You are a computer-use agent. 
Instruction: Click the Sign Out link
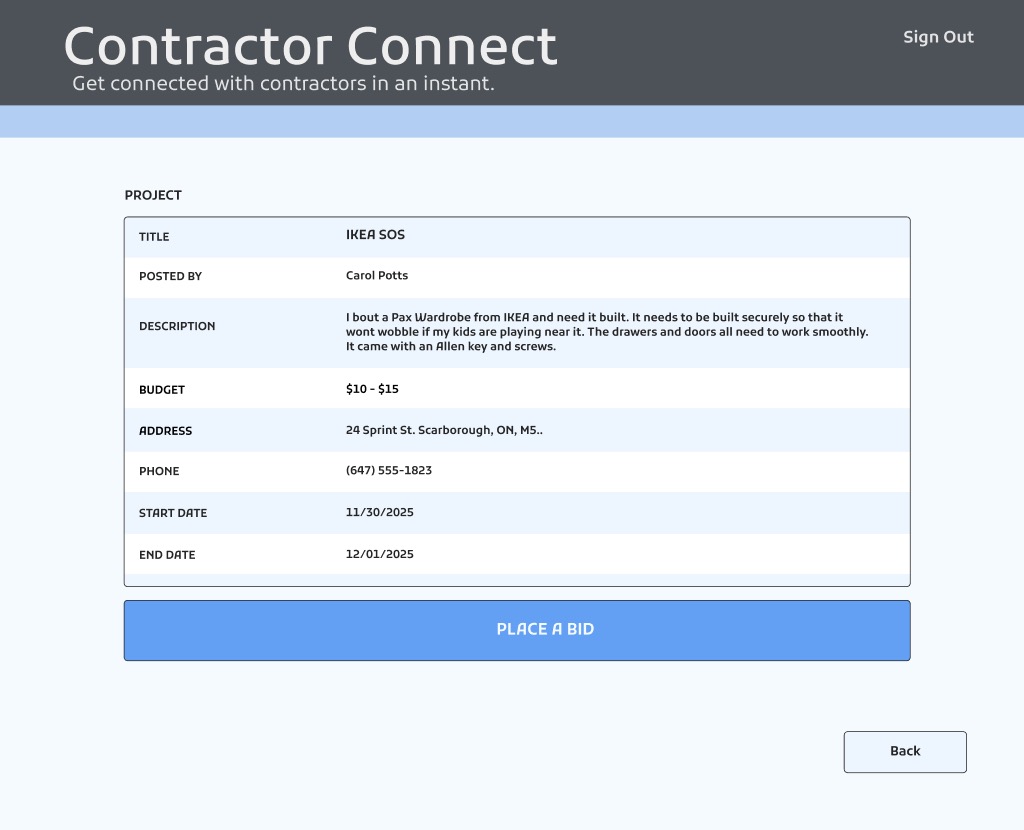938,37
